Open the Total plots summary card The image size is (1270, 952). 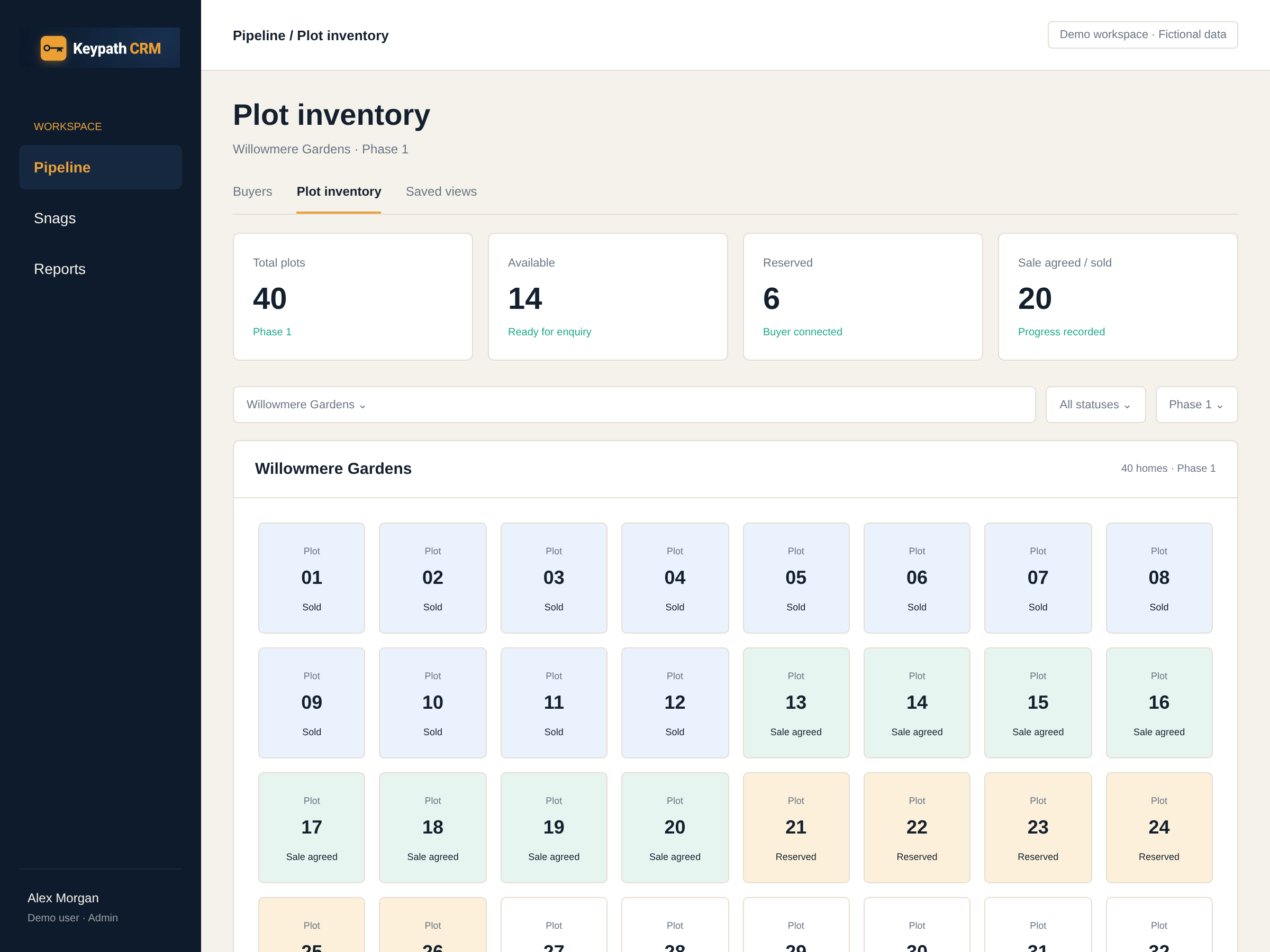(x=352, y=297)
